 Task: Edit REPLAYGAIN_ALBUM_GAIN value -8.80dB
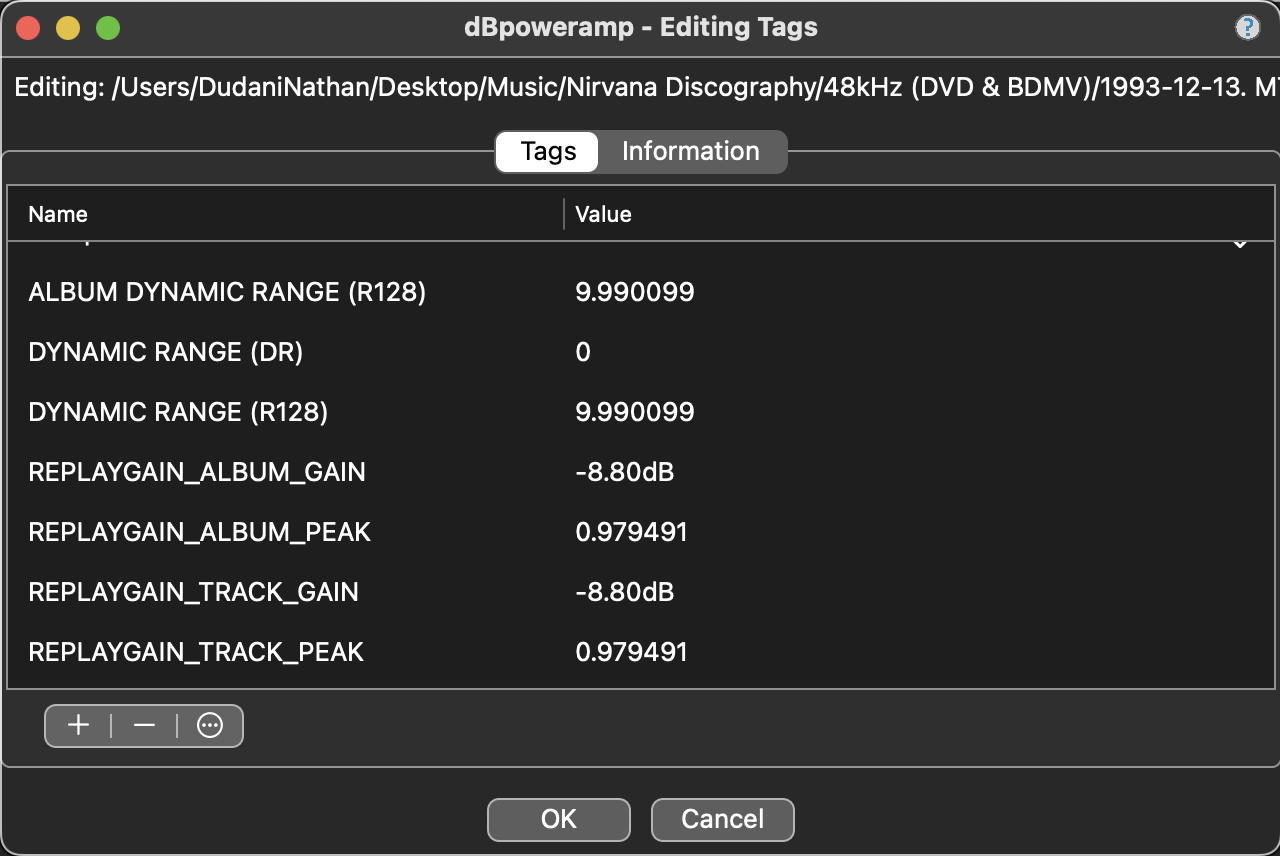coord(625,473)
